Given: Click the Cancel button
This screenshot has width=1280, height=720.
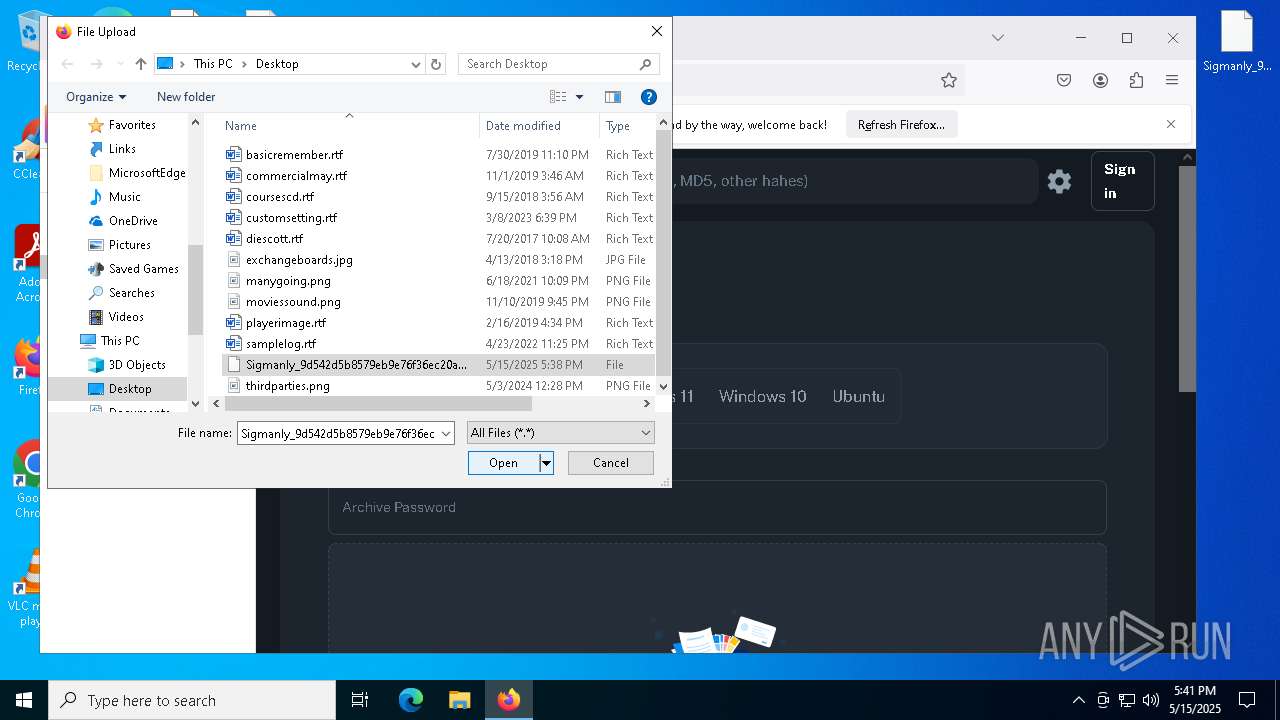Looking at the screenshot, I should (611, 463).
